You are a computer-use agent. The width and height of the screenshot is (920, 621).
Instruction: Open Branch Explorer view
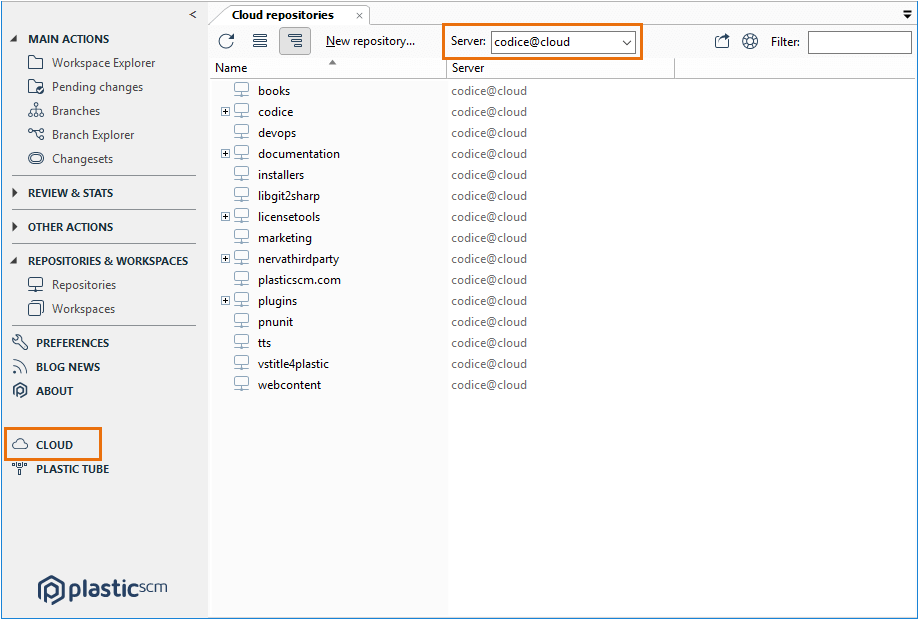point(93,134)
